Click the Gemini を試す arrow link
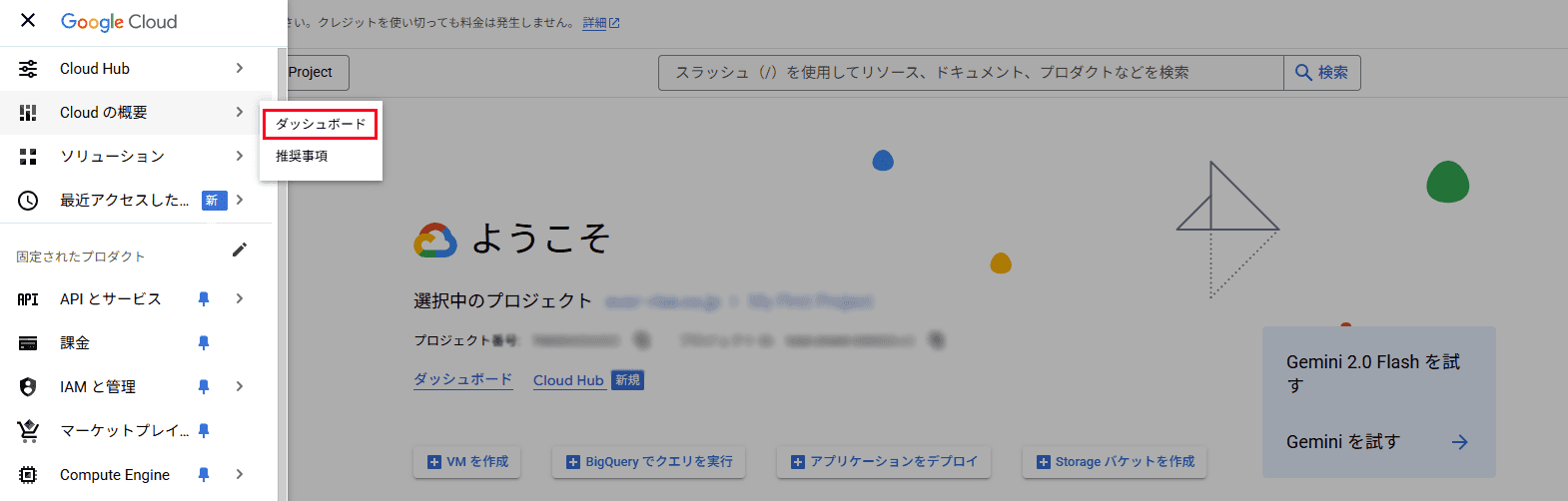The height and width of the screenshot is (501, 1568). pos(1459,442)
